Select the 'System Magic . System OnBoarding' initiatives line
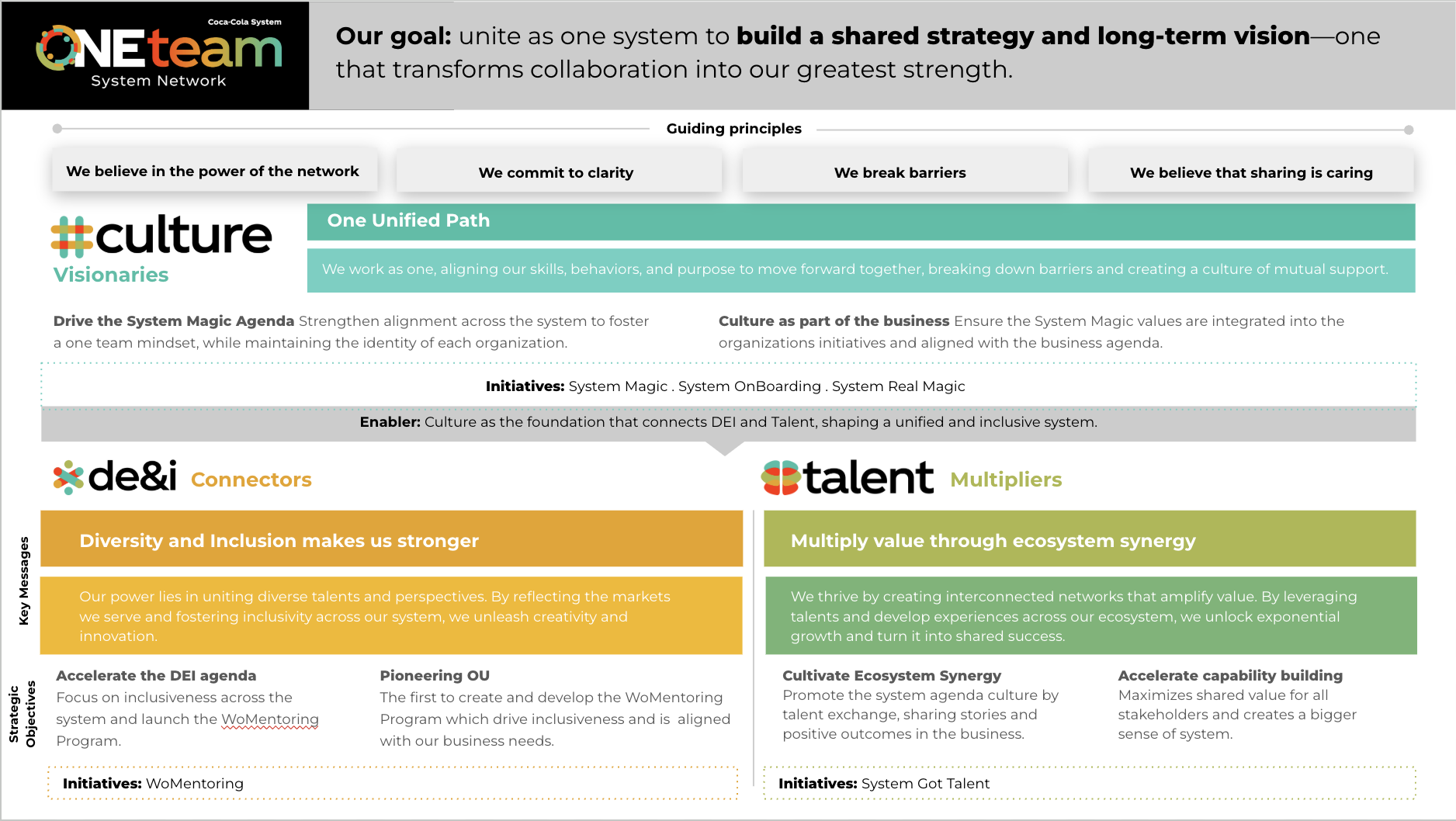Screen dimensions: 1456x821 [725, 386]
